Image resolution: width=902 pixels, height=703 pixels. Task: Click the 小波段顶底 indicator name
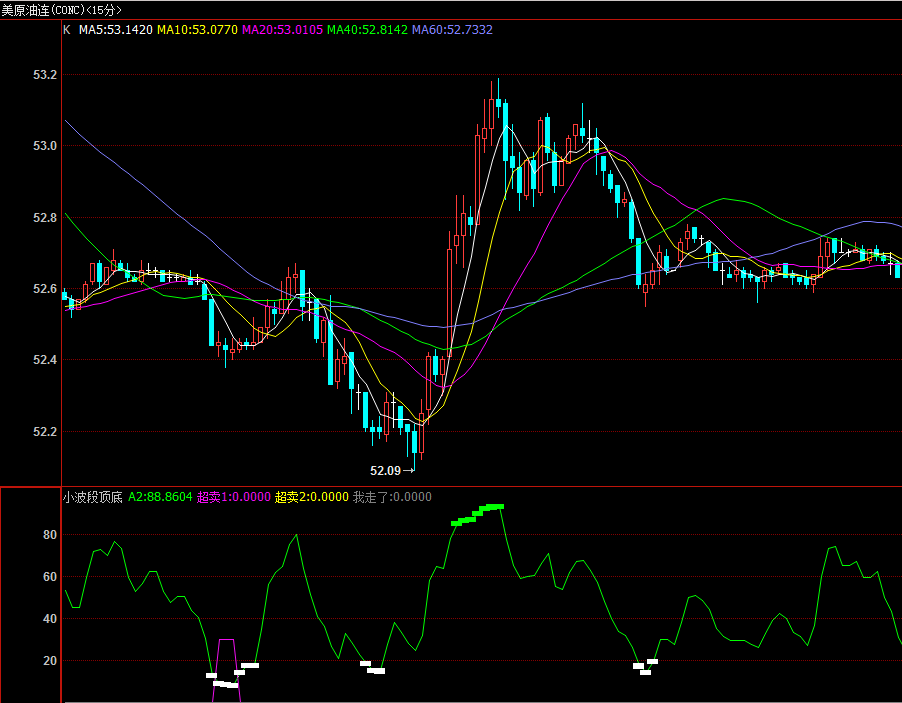point(93,497)
